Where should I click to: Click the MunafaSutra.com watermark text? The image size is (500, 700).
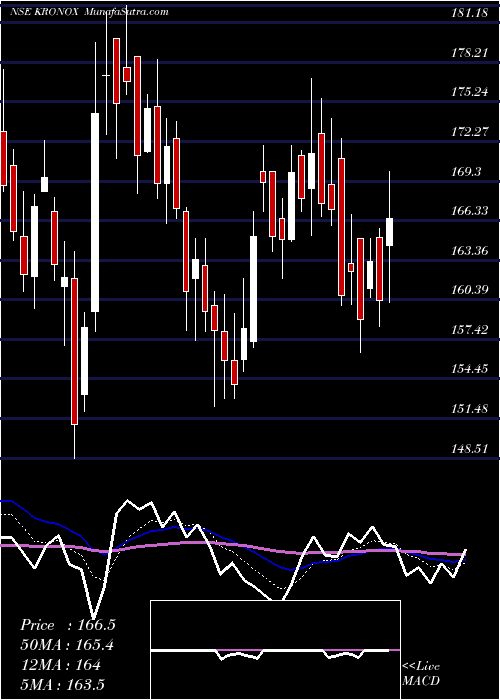click(126, 12)
